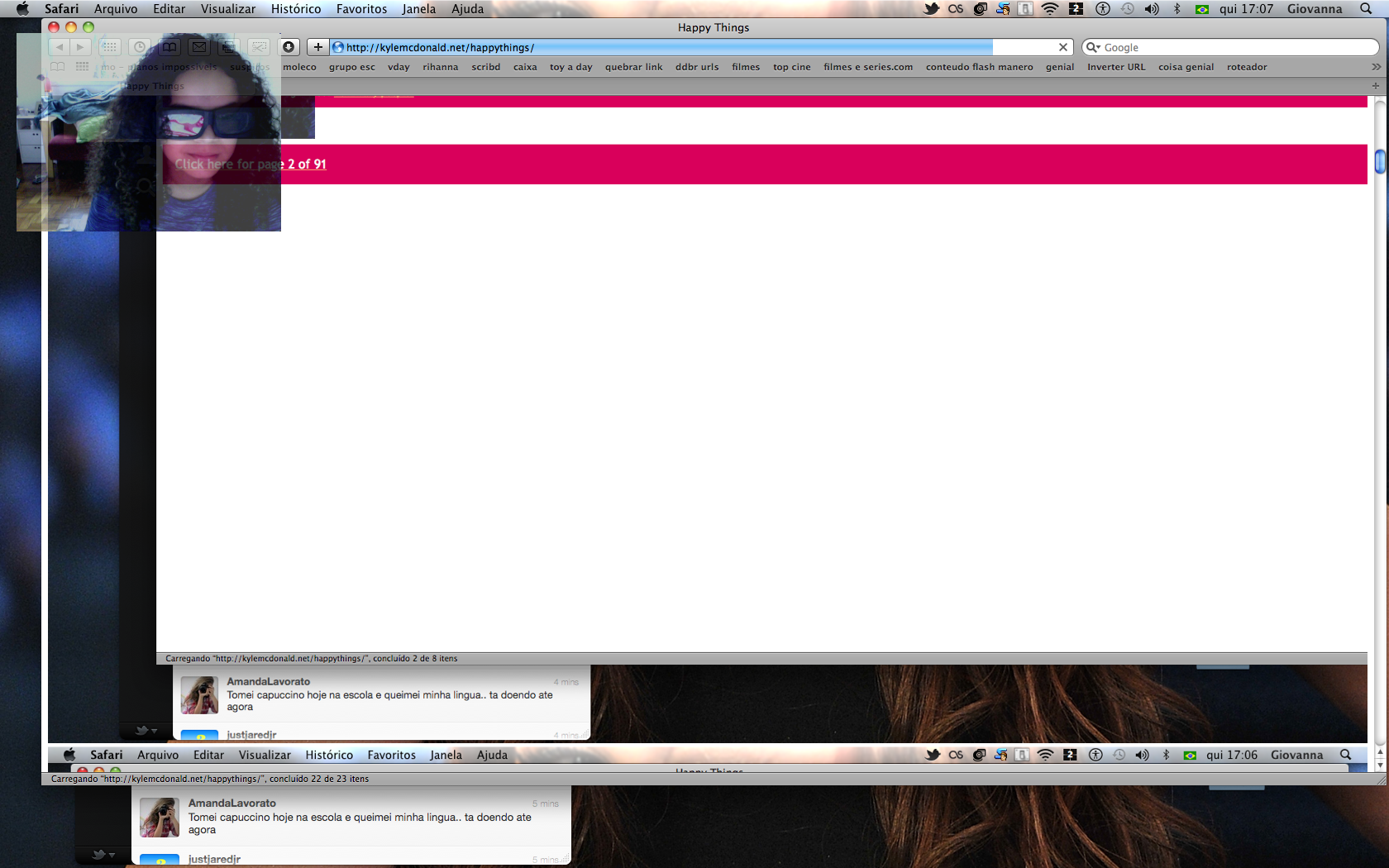Open the 'top cine' bookmark

click(791, 67)
